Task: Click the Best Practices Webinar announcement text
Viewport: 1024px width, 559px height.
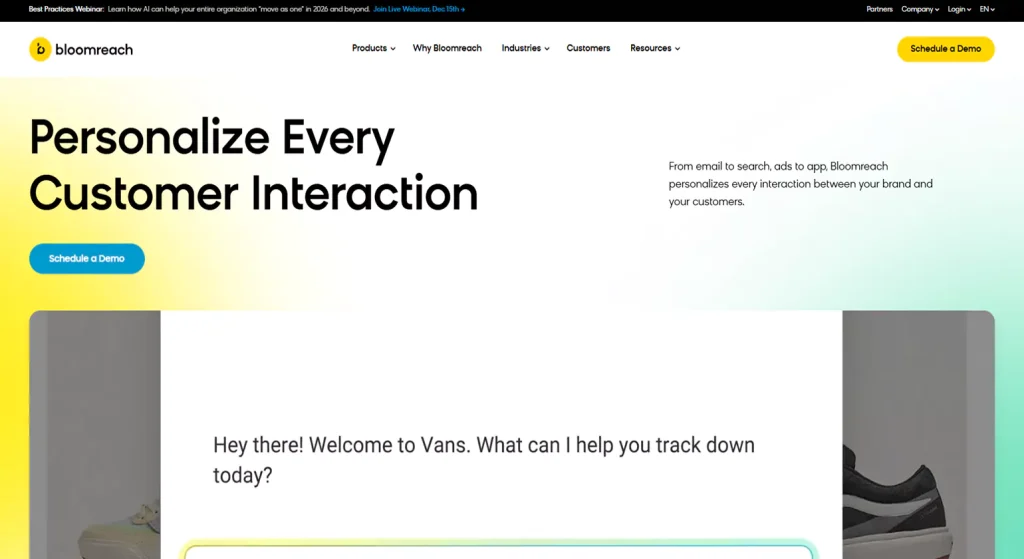Action: click(x=199, y=9)
